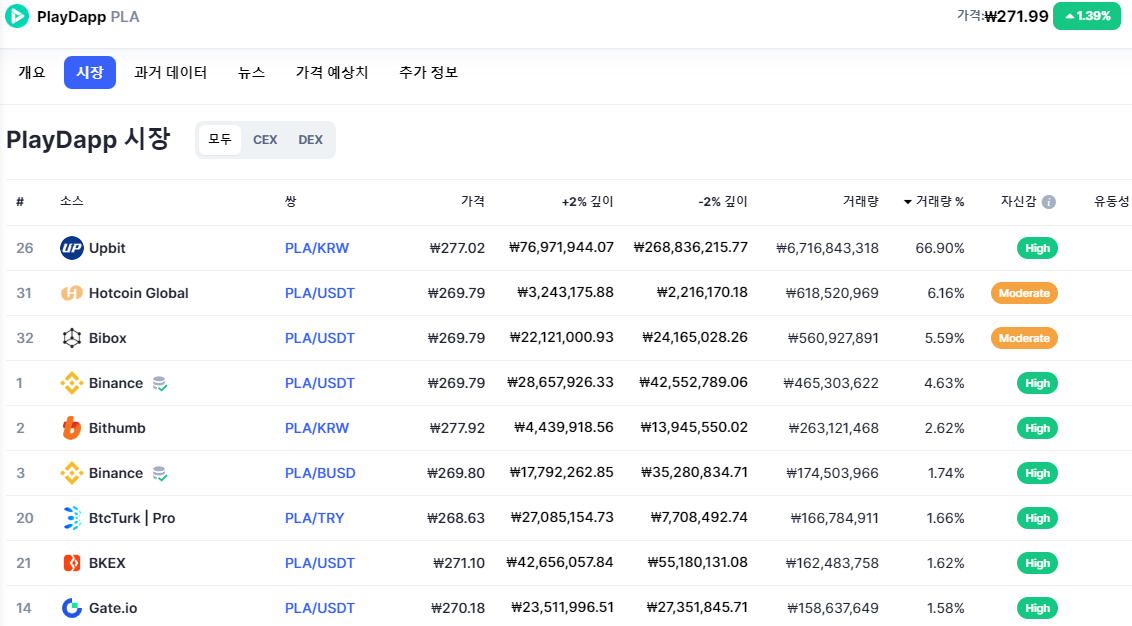Switch to 과거 데이터 tab

tap(170, 72)
